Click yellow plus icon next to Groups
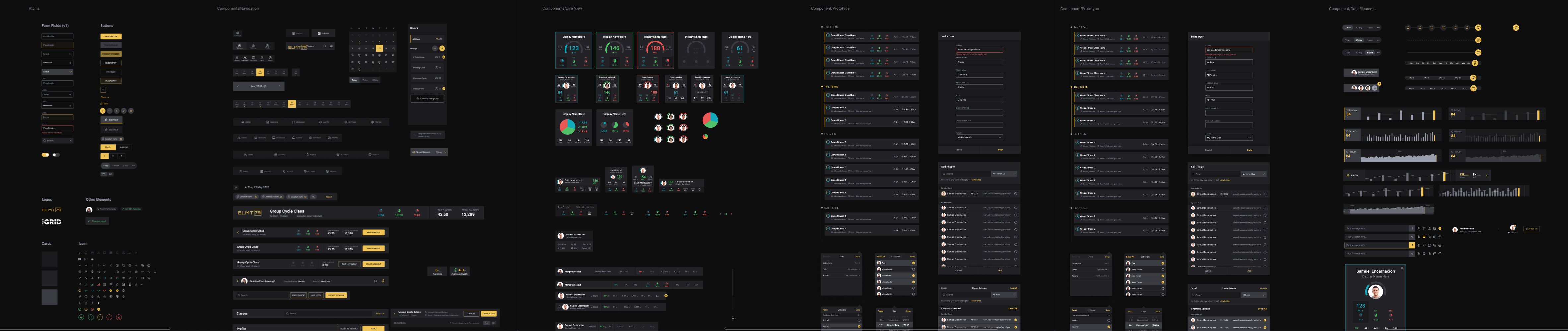Screen dimensions: 1568x331 [442, 48]
